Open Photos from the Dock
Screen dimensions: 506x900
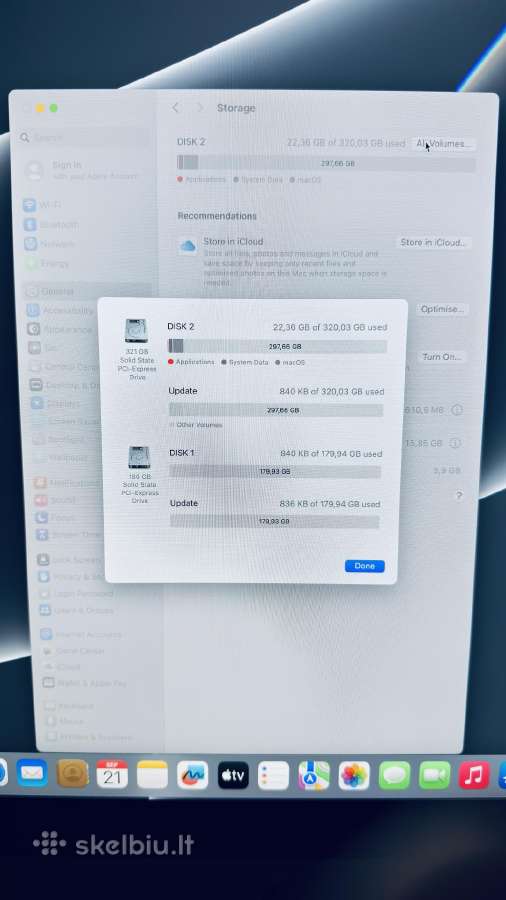click(x=354, y=776)
